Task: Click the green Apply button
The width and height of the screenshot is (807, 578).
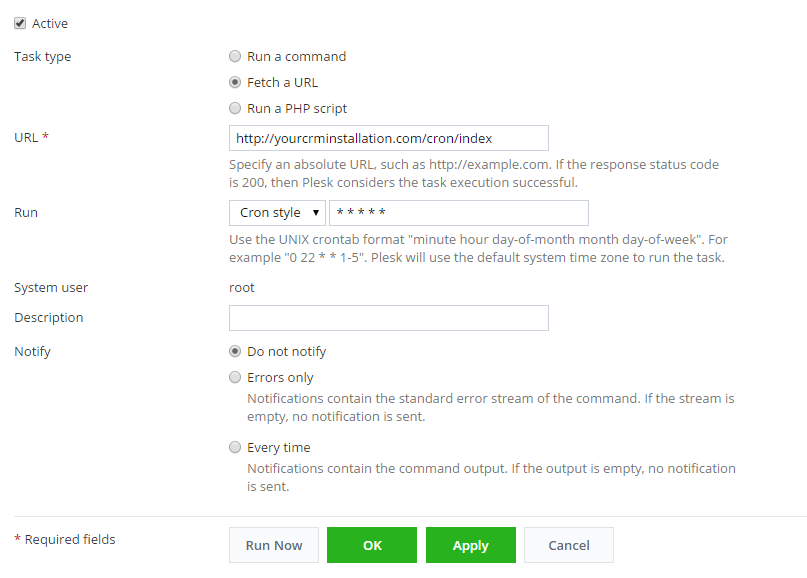Action: tap(470, 545)
